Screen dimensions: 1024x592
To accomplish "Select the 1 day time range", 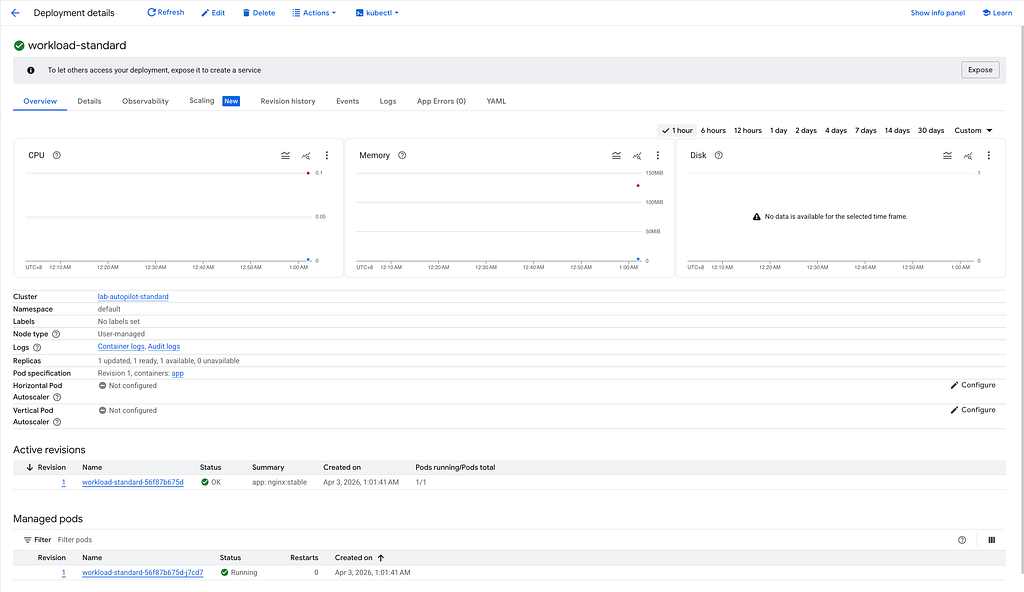I will pos(778,131).
